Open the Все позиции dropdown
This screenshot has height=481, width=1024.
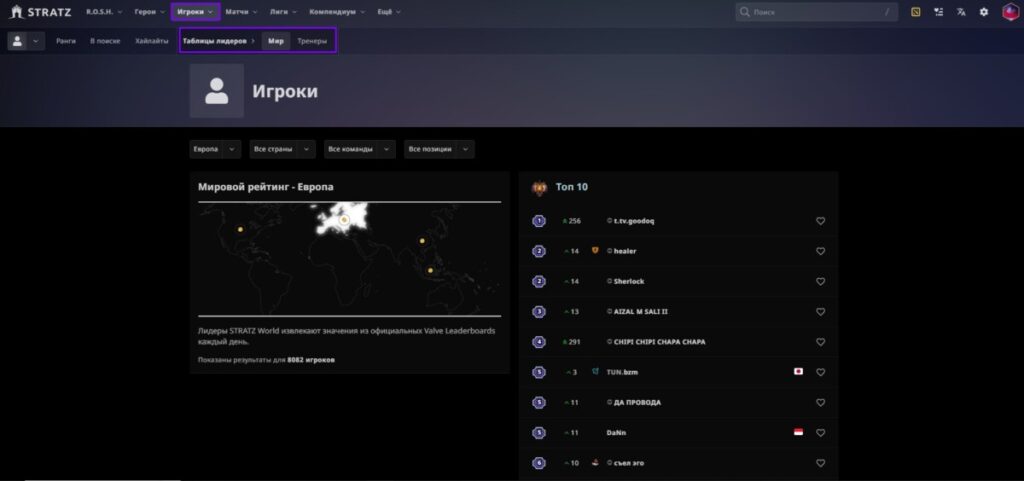pos(439,149)
